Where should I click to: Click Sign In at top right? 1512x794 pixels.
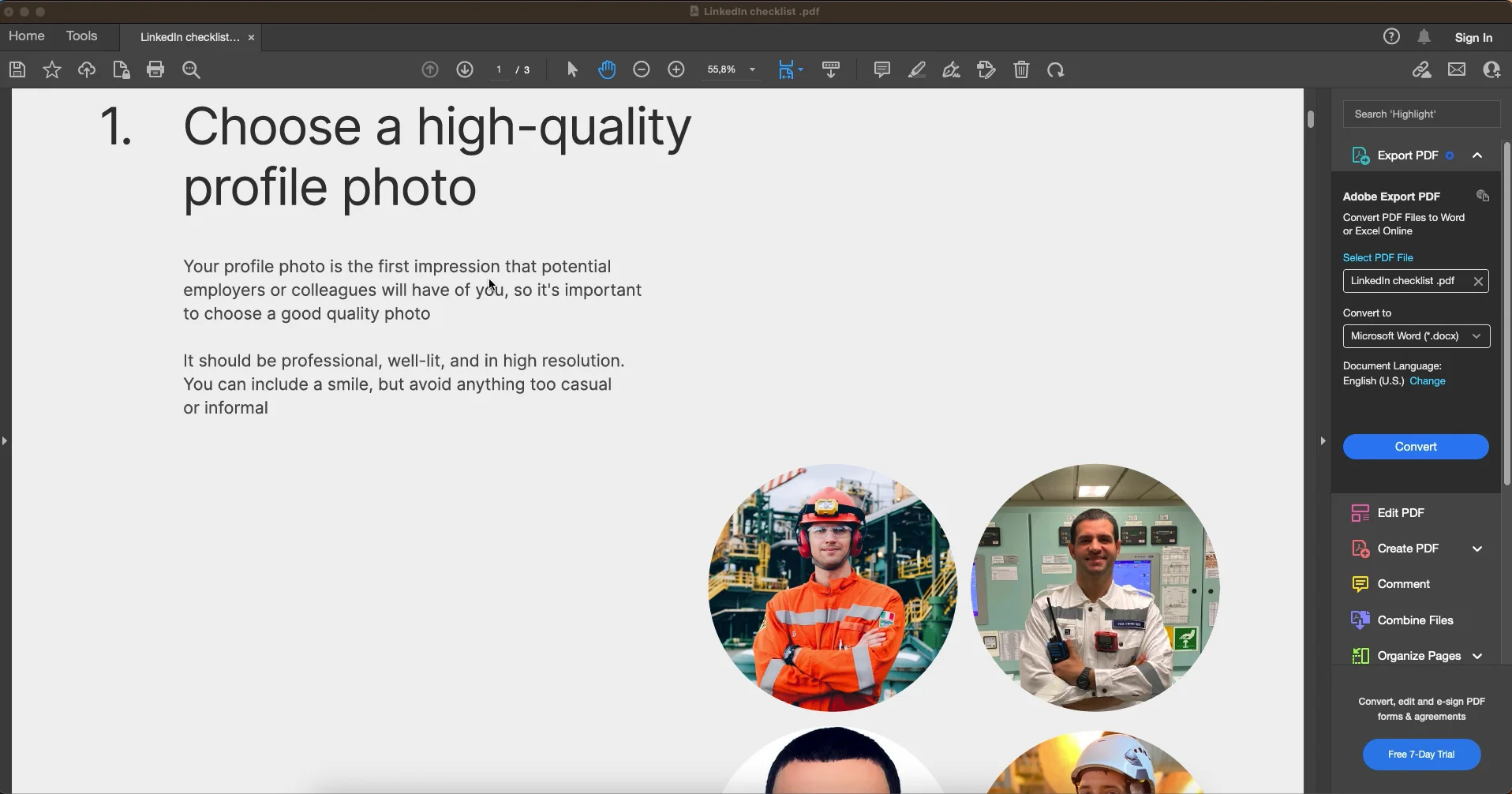[x=1473, y=37]
